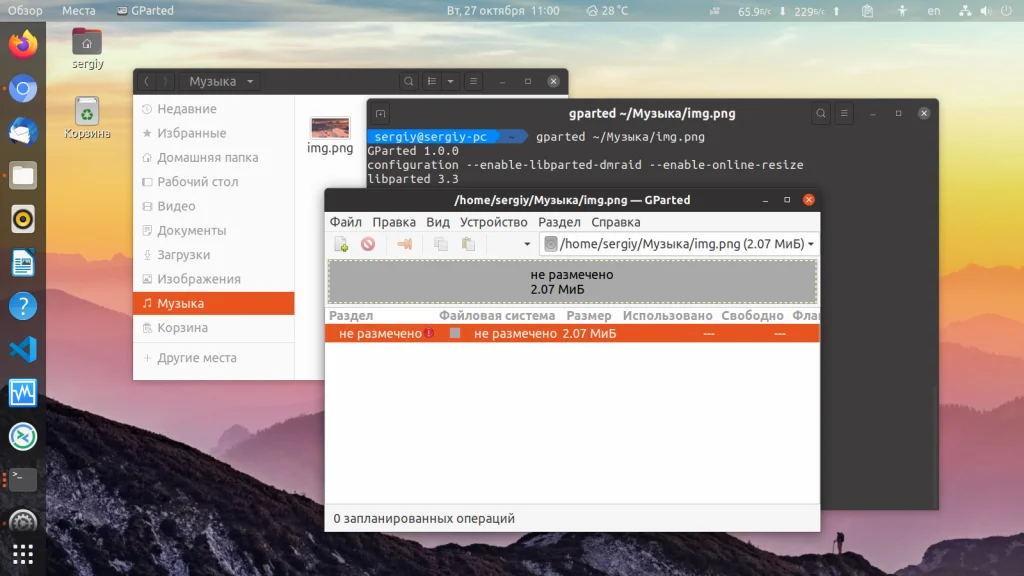1024x576 pixels.
Task: Click the Вид menu in GParted menu bar
Action: pyautogui.click(x=437, y=221)
